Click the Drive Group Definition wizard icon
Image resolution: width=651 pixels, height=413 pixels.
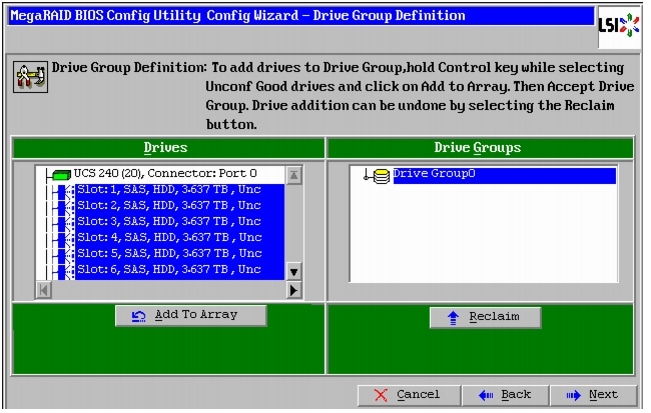click(30, 76)
